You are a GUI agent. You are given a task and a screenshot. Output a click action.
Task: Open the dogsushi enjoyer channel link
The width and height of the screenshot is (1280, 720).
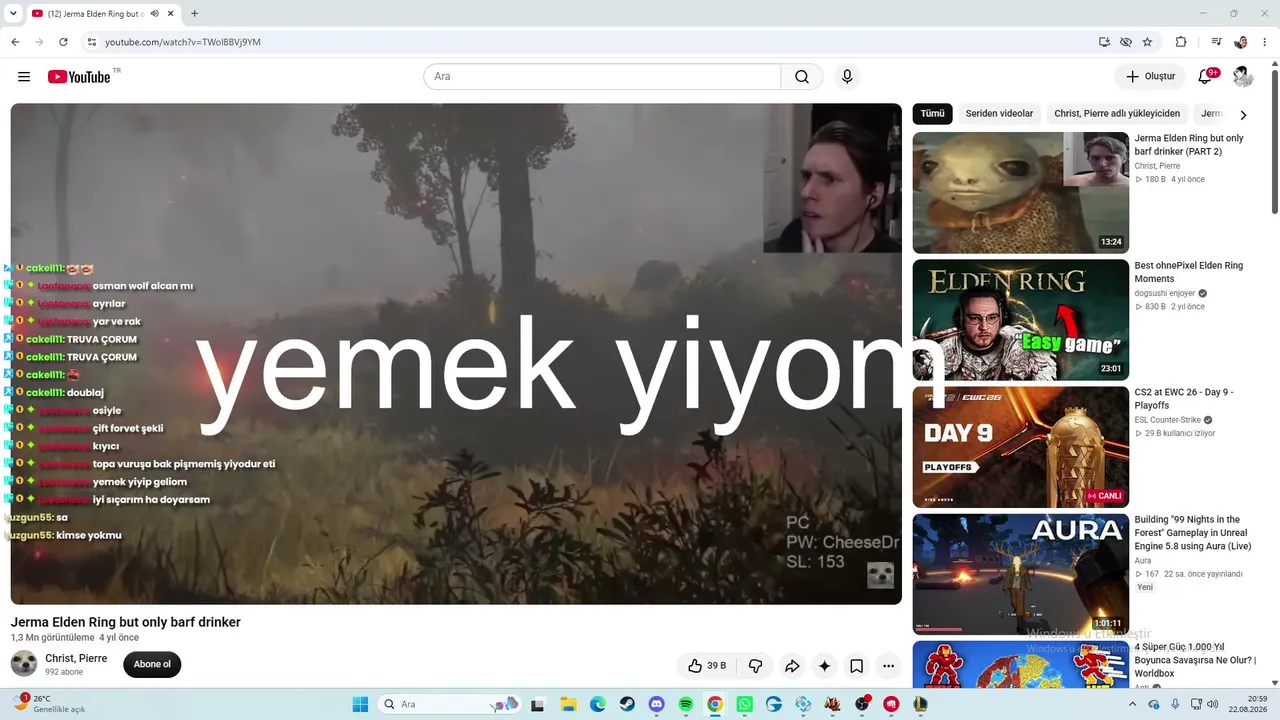tap(1166, 294)
